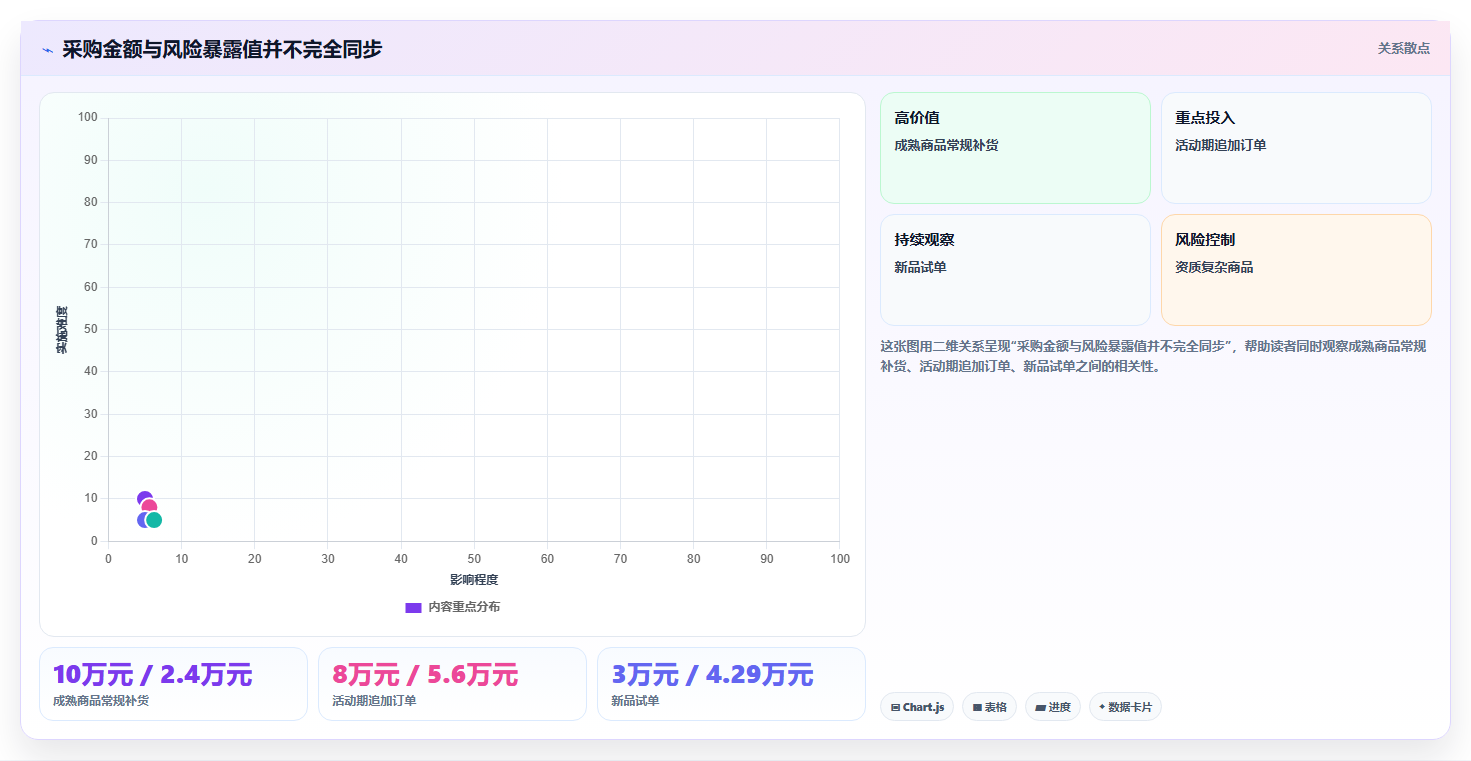The height and width of the screenshot is (761, 1471).
Task: Click the 成熟商品常规补货 caption under 10万元
Action: point(101,701)
